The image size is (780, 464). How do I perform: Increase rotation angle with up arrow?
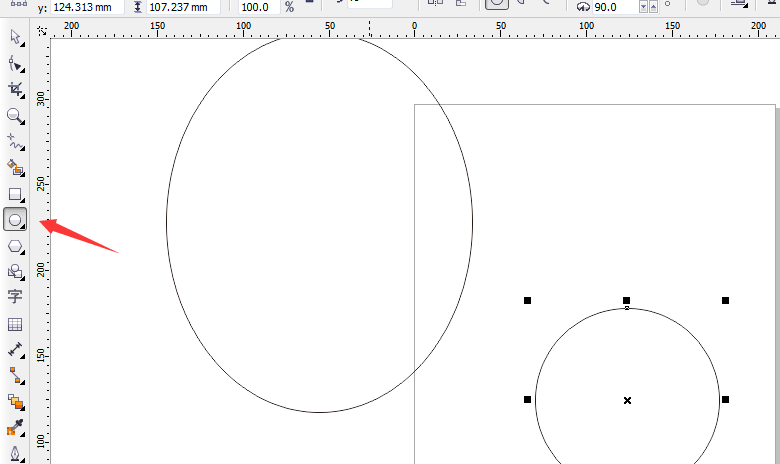click(x=653, y=7)
